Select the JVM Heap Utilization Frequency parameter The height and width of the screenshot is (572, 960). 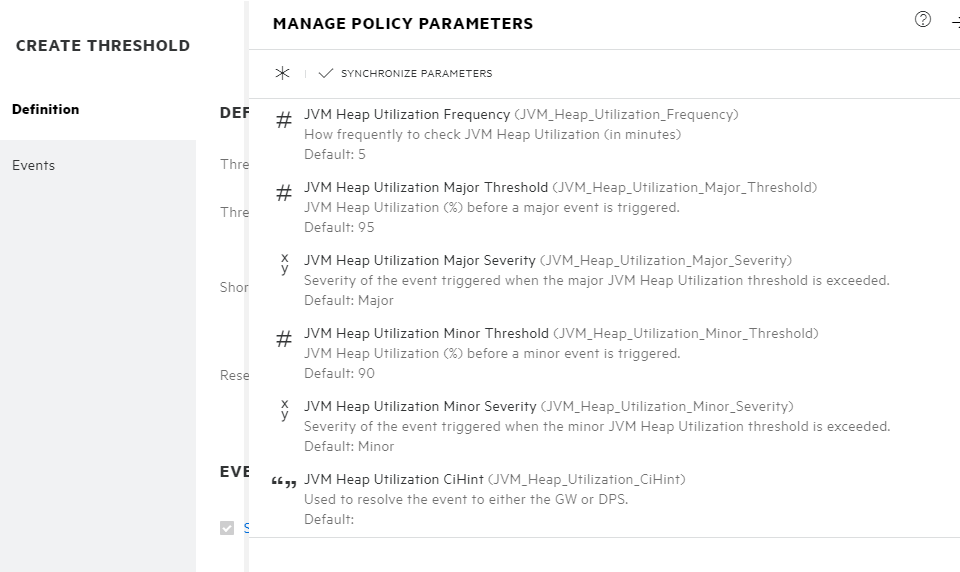[x=407, y=115]
